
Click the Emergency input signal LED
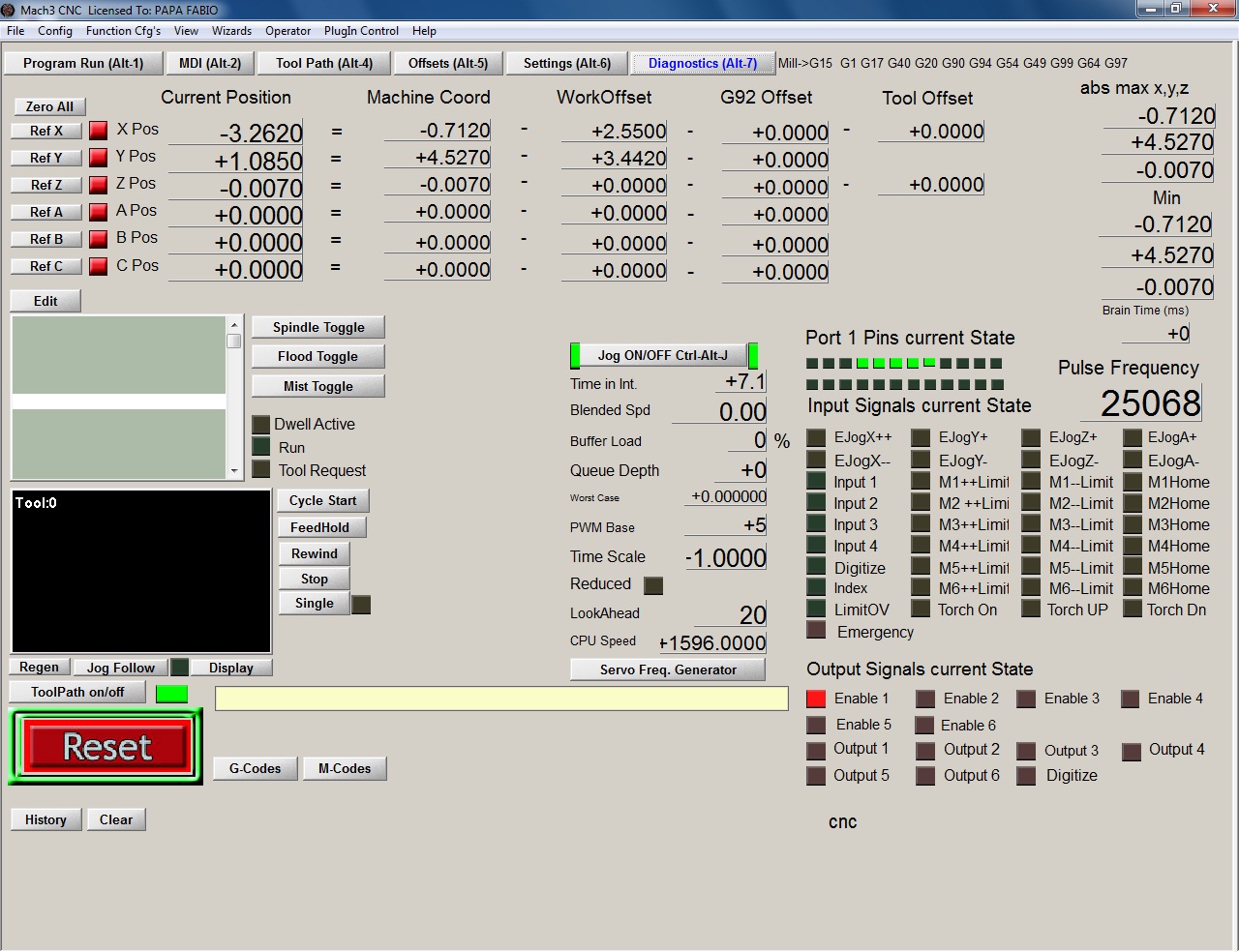pyautogui.click(x=816, y=631)
